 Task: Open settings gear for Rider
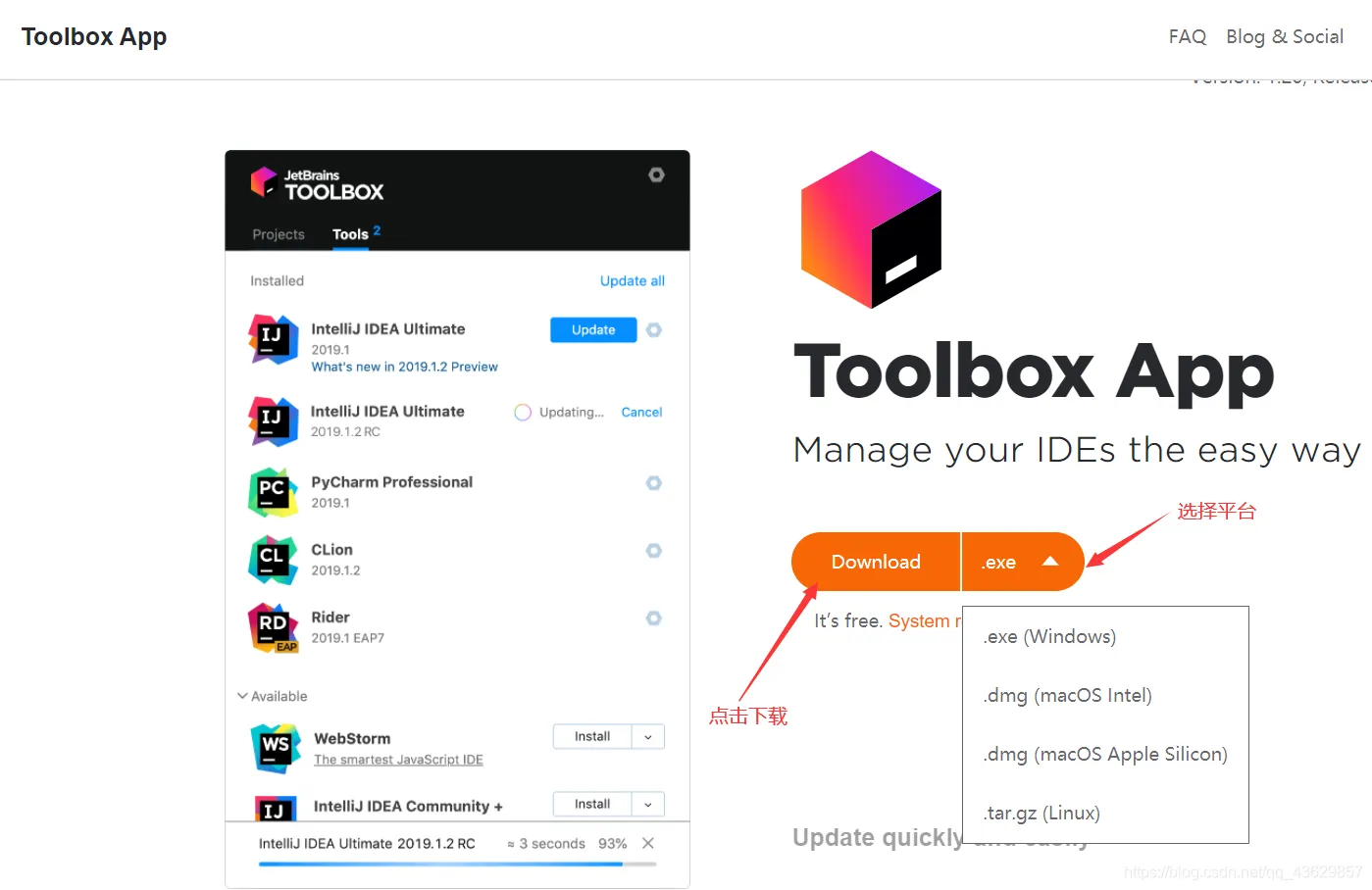point(654,618)
